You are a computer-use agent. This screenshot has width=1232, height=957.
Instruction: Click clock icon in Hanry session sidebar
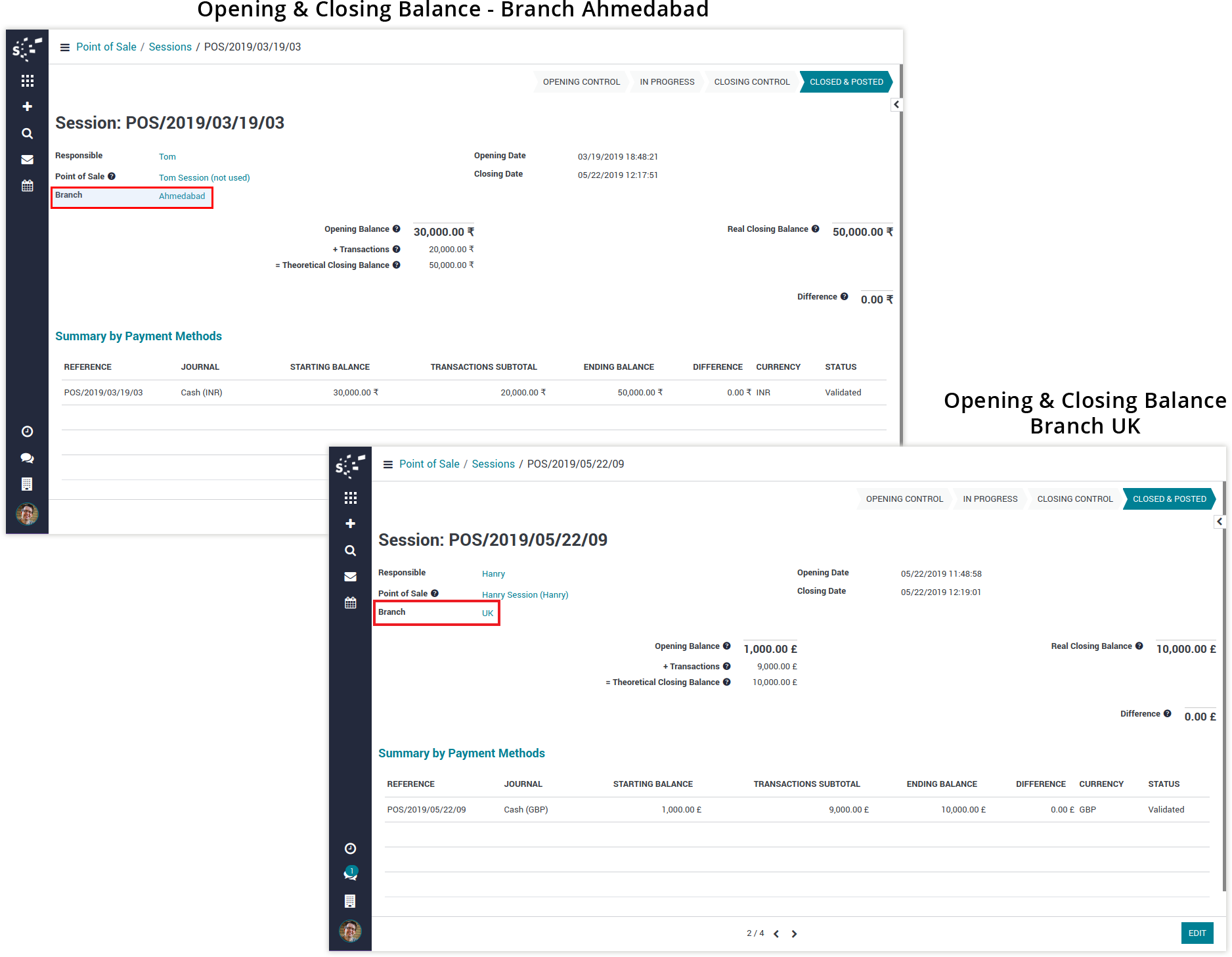(350, 849)
